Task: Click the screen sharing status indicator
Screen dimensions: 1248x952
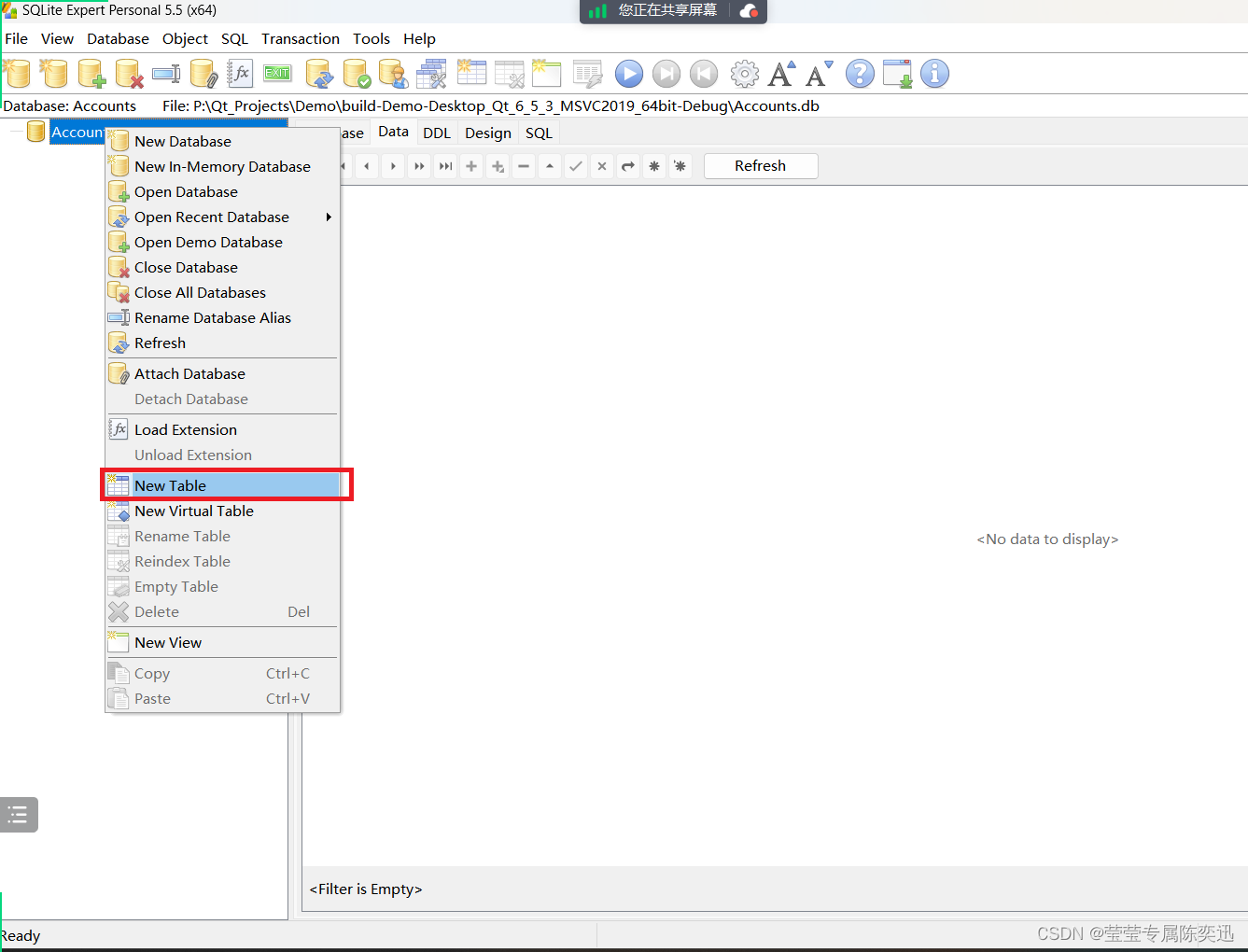Action: point(673,10)
